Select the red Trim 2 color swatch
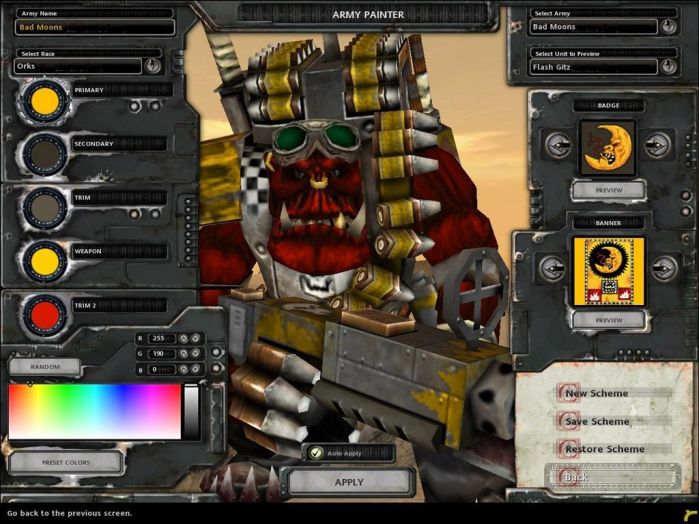Image resolution: width=699 pixels, height=524 pixels. [45, 315]
